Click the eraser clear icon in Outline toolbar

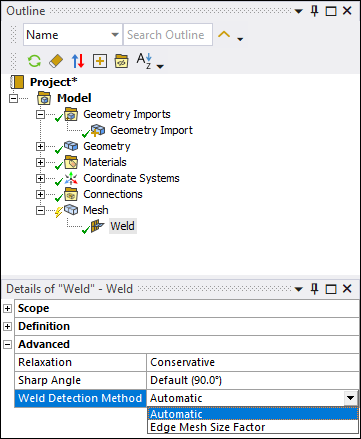click(x=56, y=61)
